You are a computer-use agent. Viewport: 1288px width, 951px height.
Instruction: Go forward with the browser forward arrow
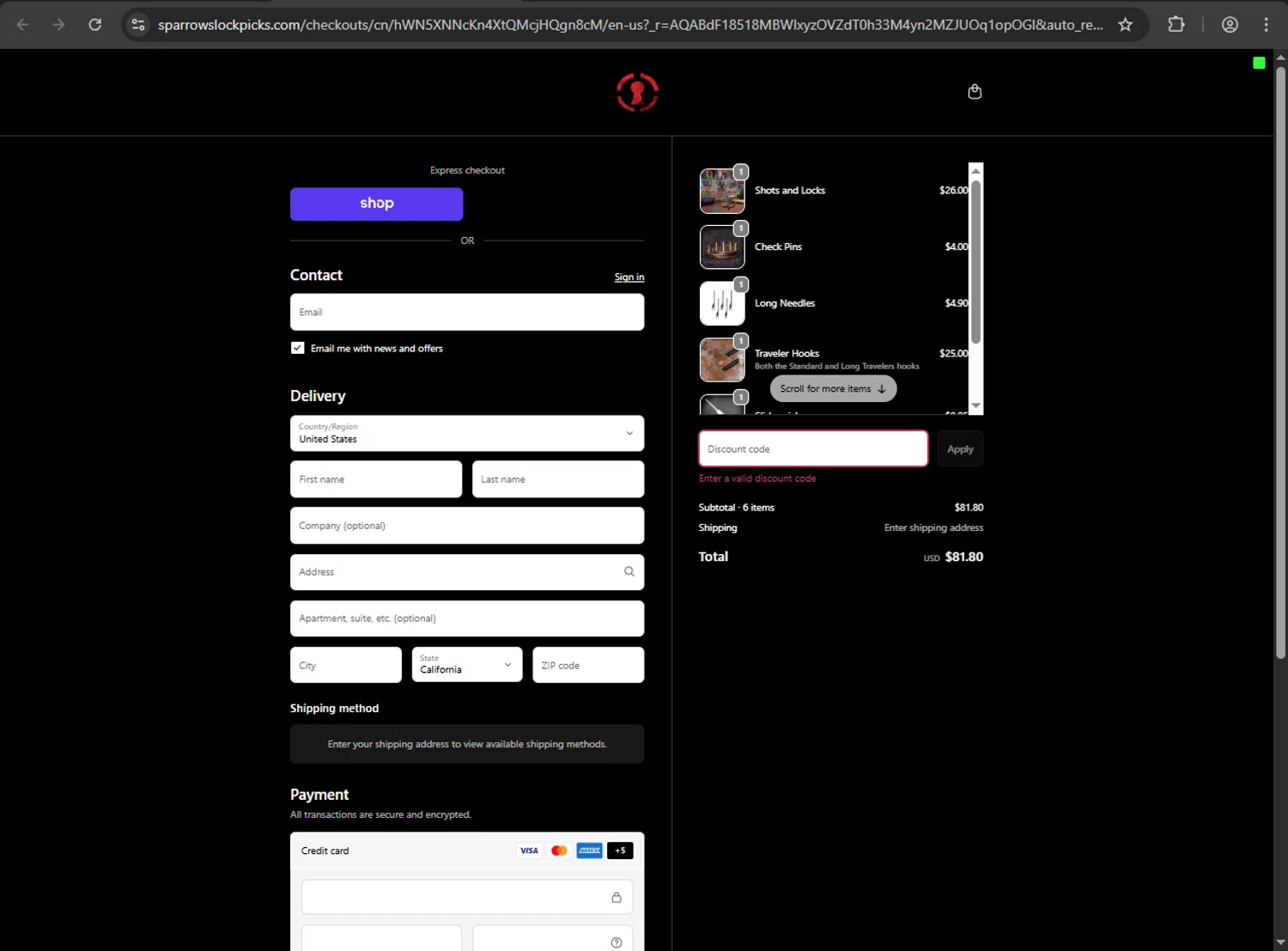[x=58, y=25]
